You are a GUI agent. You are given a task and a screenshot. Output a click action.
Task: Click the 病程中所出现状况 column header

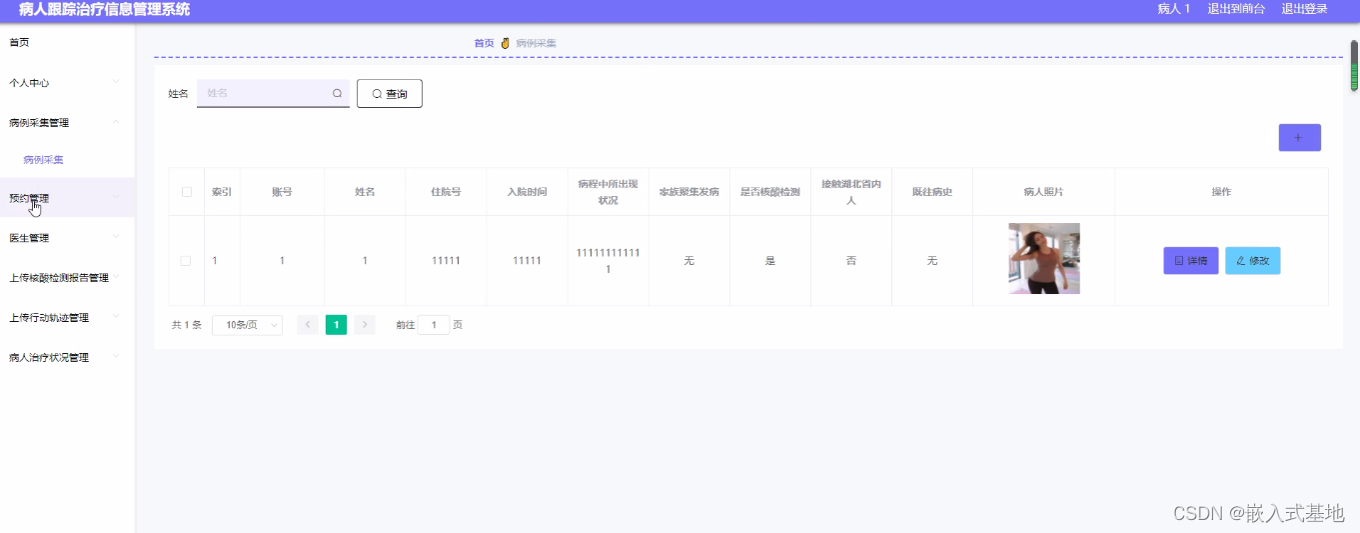pos(608,192)
